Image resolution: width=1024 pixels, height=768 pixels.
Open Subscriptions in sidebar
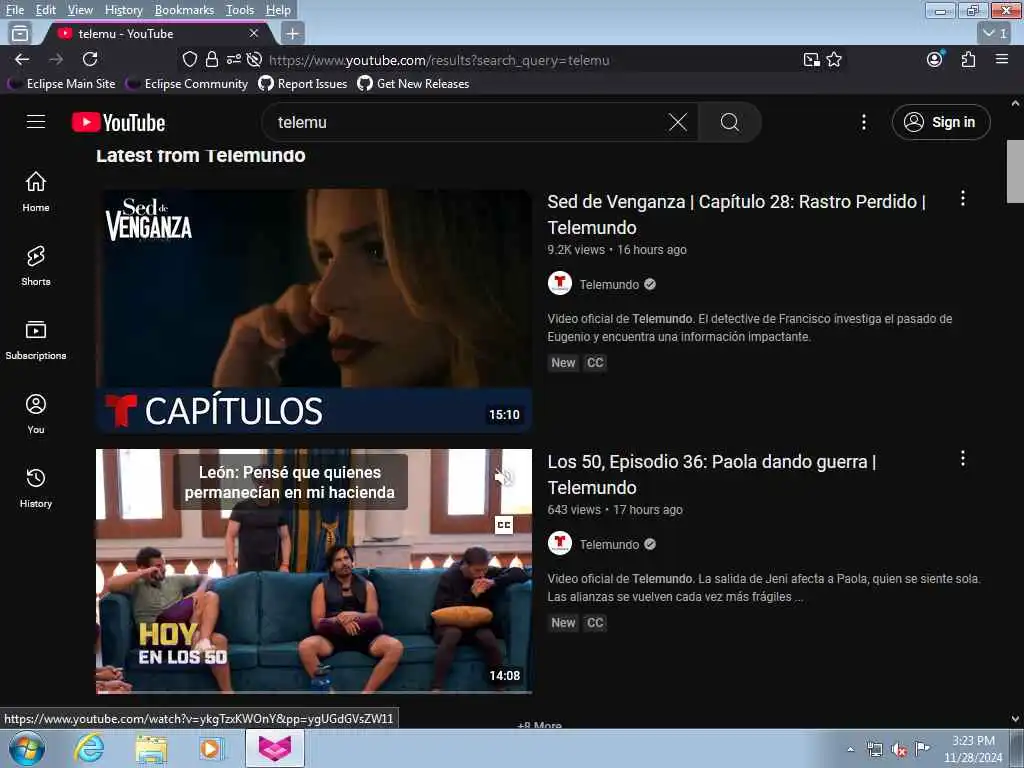coord(36,340)
